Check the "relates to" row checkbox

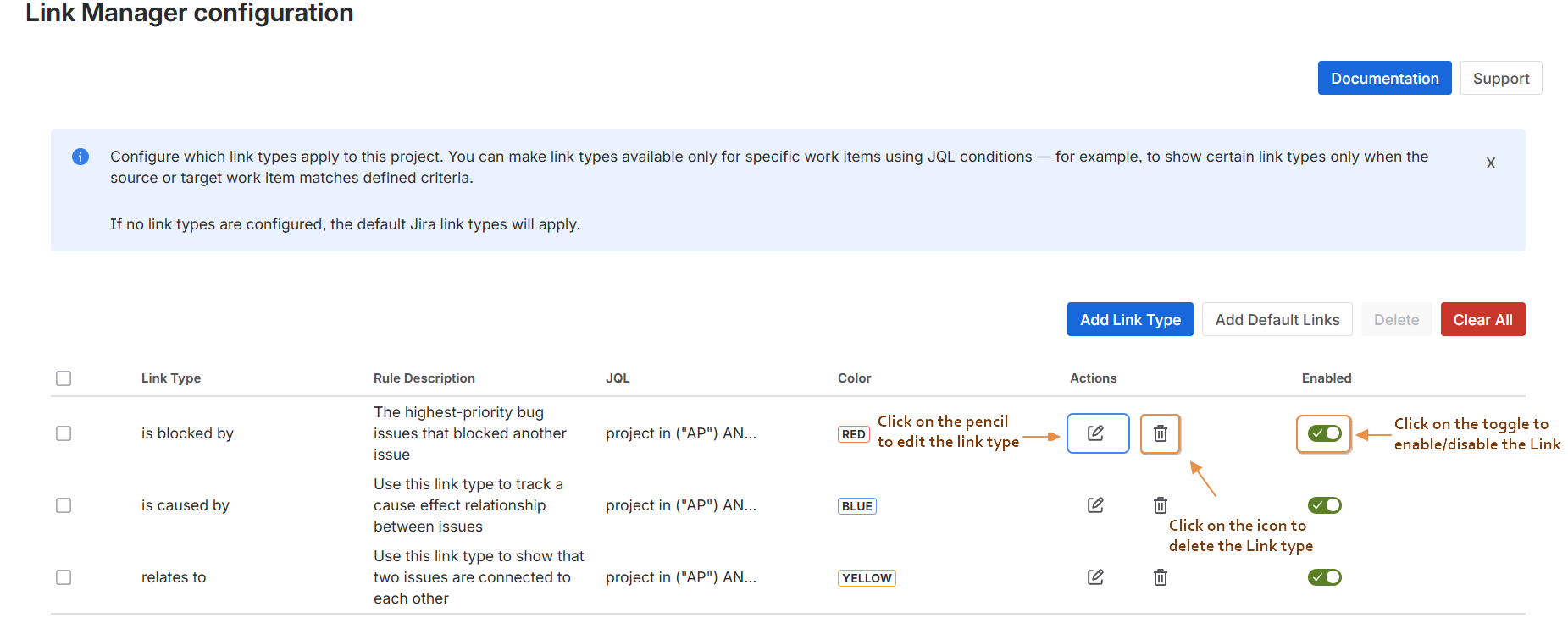point(64,576)
